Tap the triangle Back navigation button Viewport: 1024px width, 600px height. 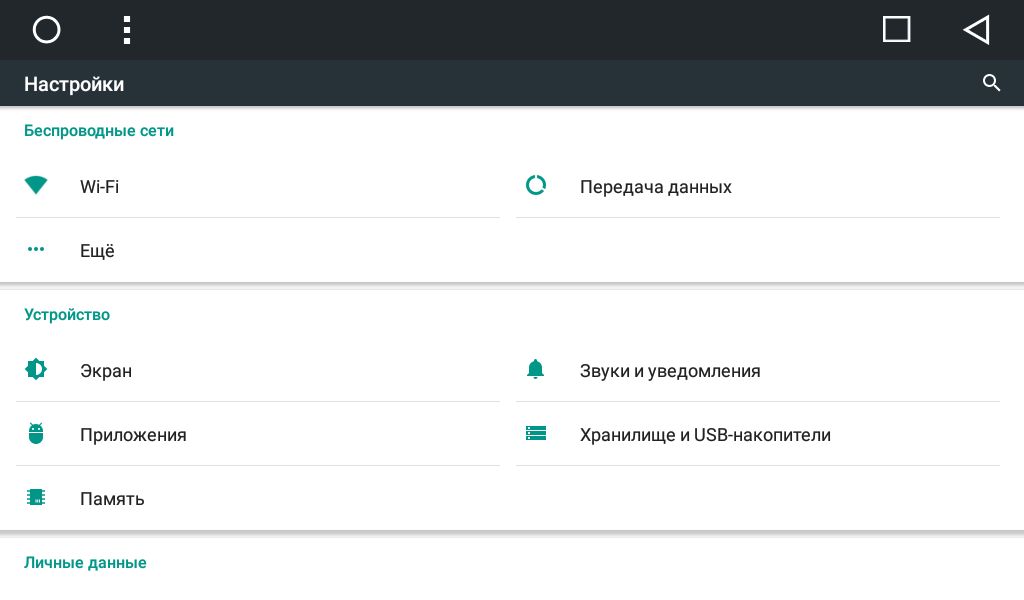tap(976, 29)
